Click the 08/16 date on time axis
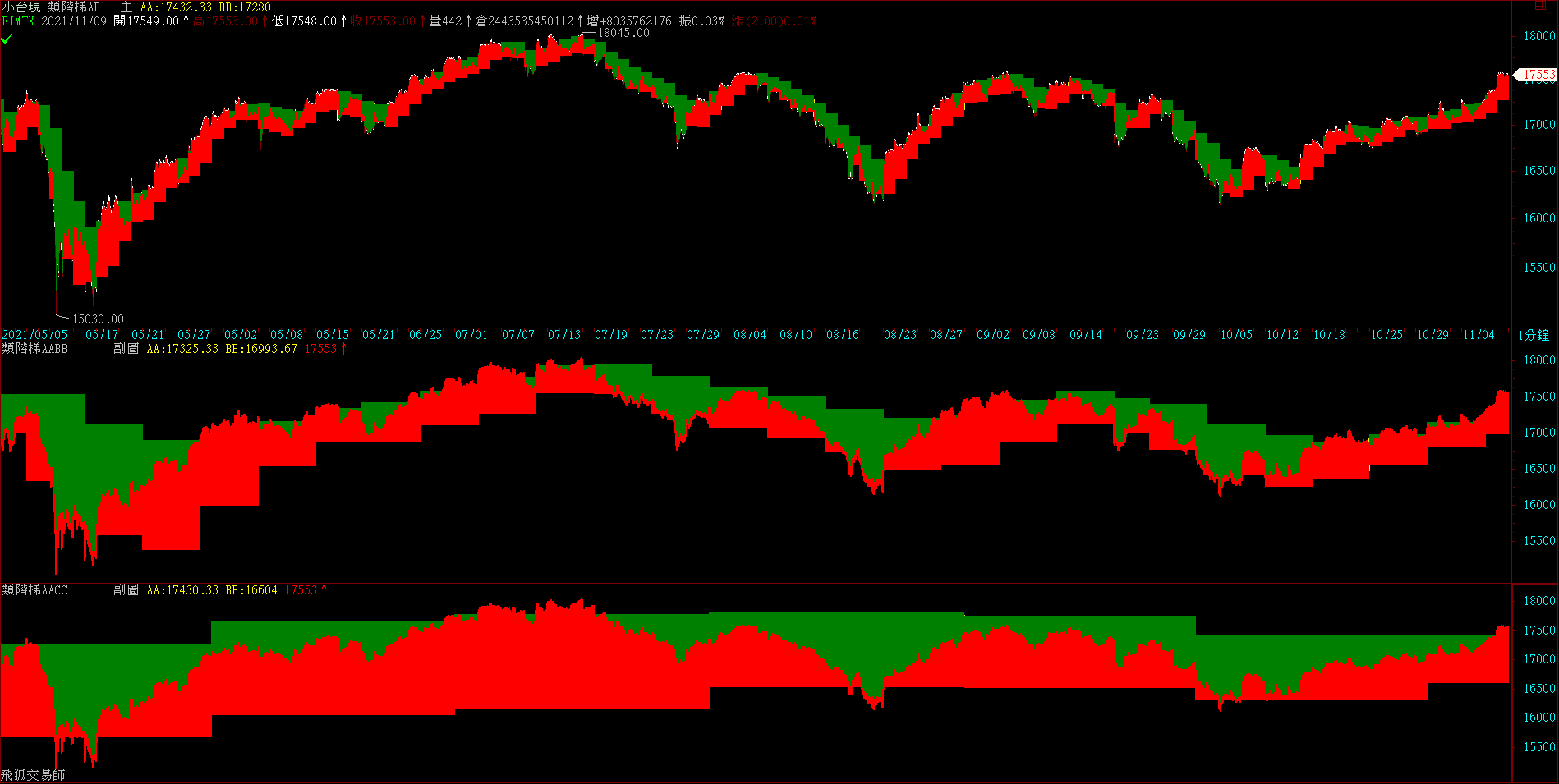The height and width of the screenshot is (784, 1559). (843, 335)
